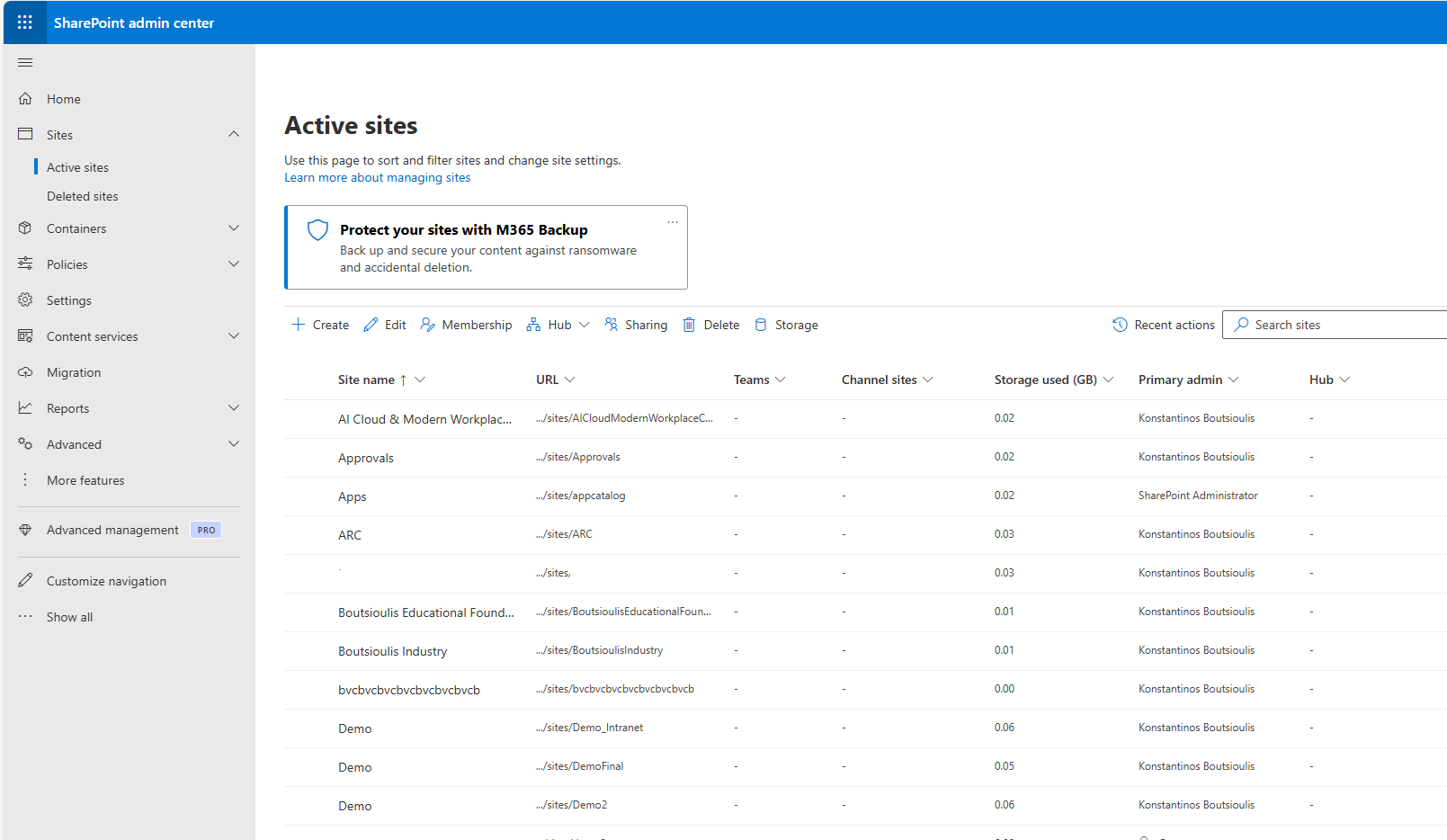Image resolution: width=1447 pixels, height=840 pixels.
Task: Click the Home icon in sidebar
Action: click(x=25, y=99)
